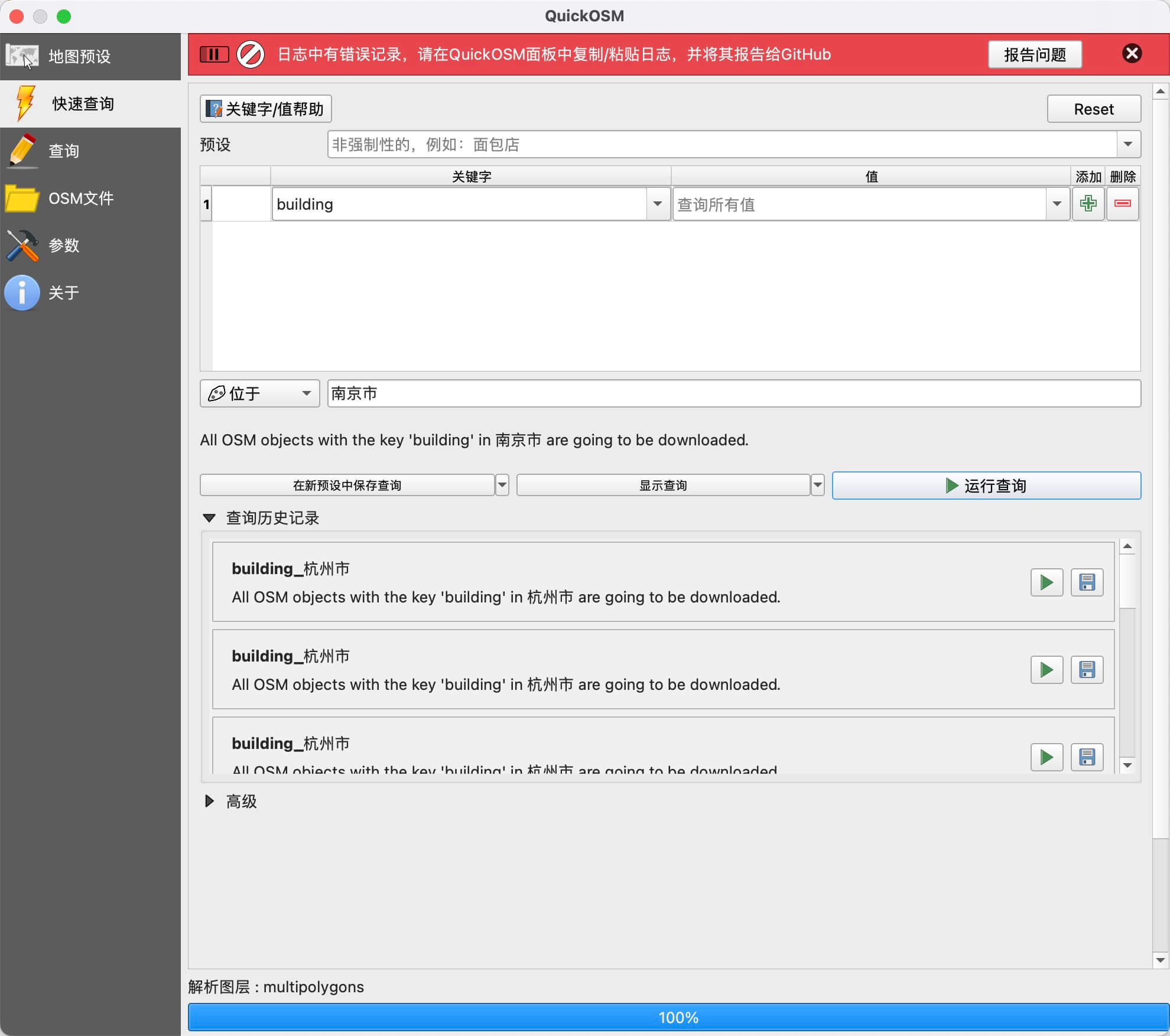Click the prohibited circle icon in error bar
Viewport: 1170px width, 1036px height.
pos(251,54)
